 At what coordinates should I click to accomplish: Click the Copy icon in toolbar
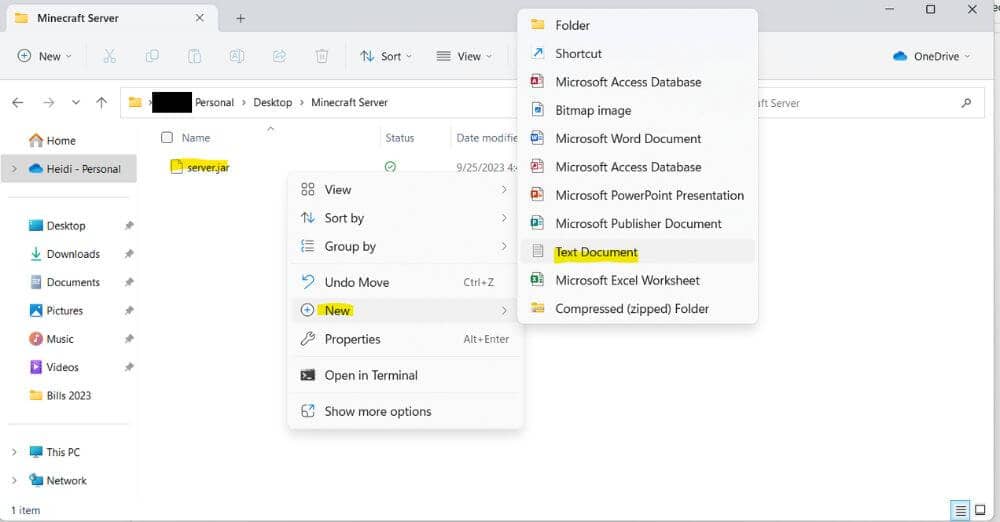[152, 56]
